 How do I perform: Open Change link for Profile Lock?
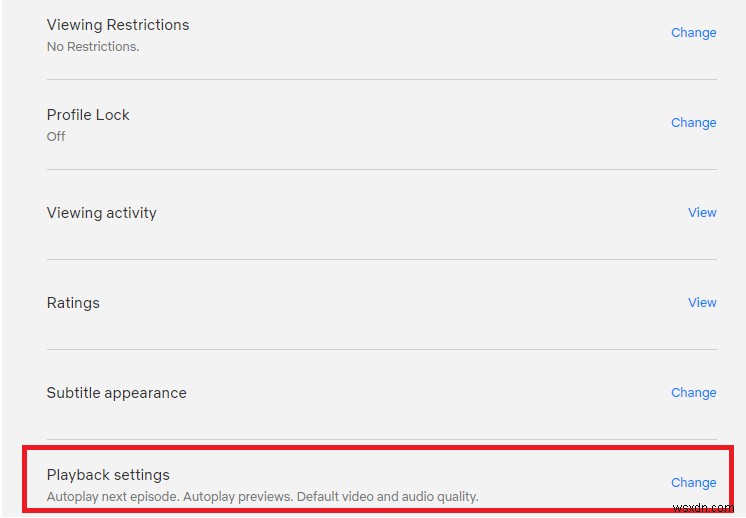[693, 122]
